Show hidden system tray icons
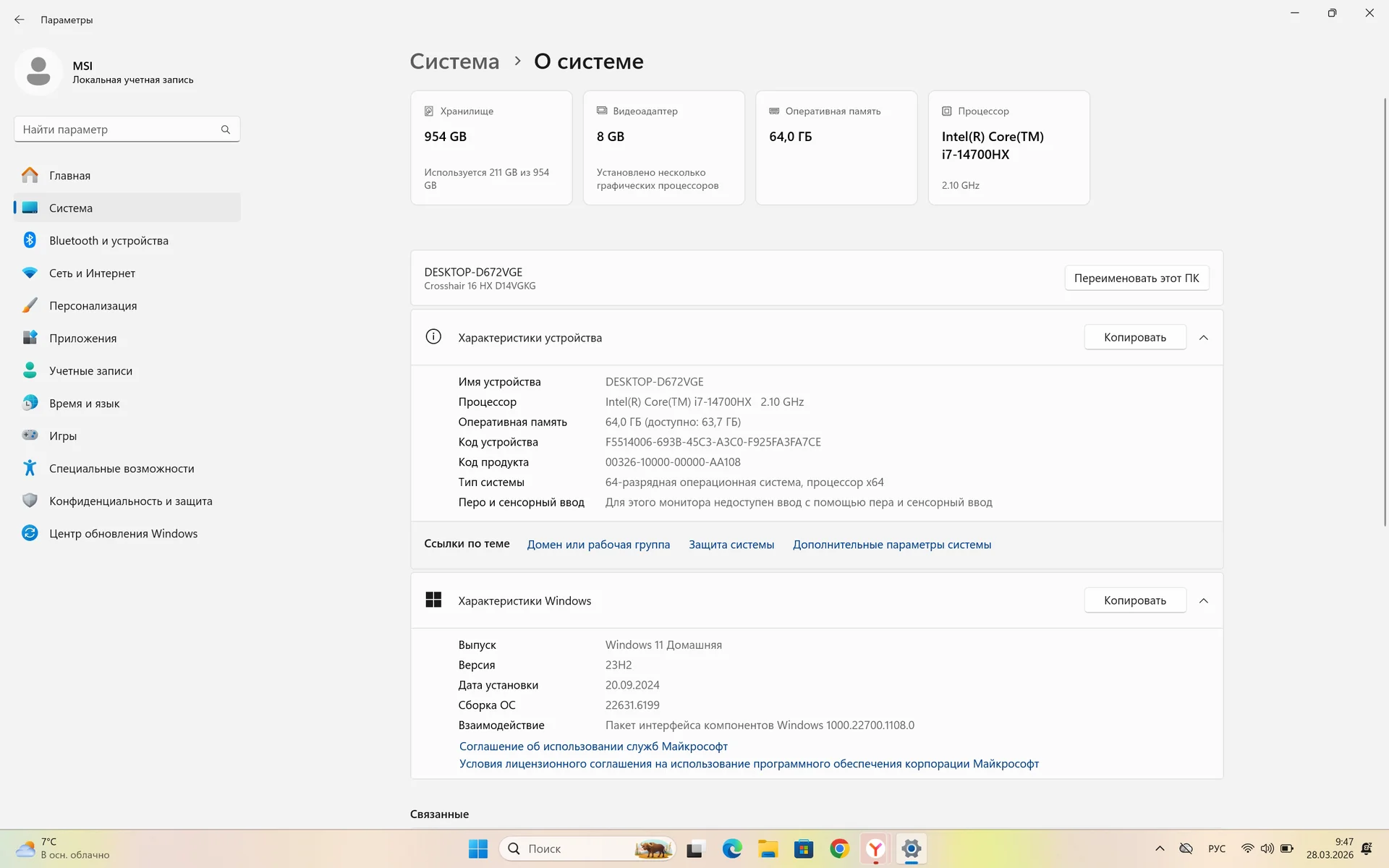 coord(1160,848)
